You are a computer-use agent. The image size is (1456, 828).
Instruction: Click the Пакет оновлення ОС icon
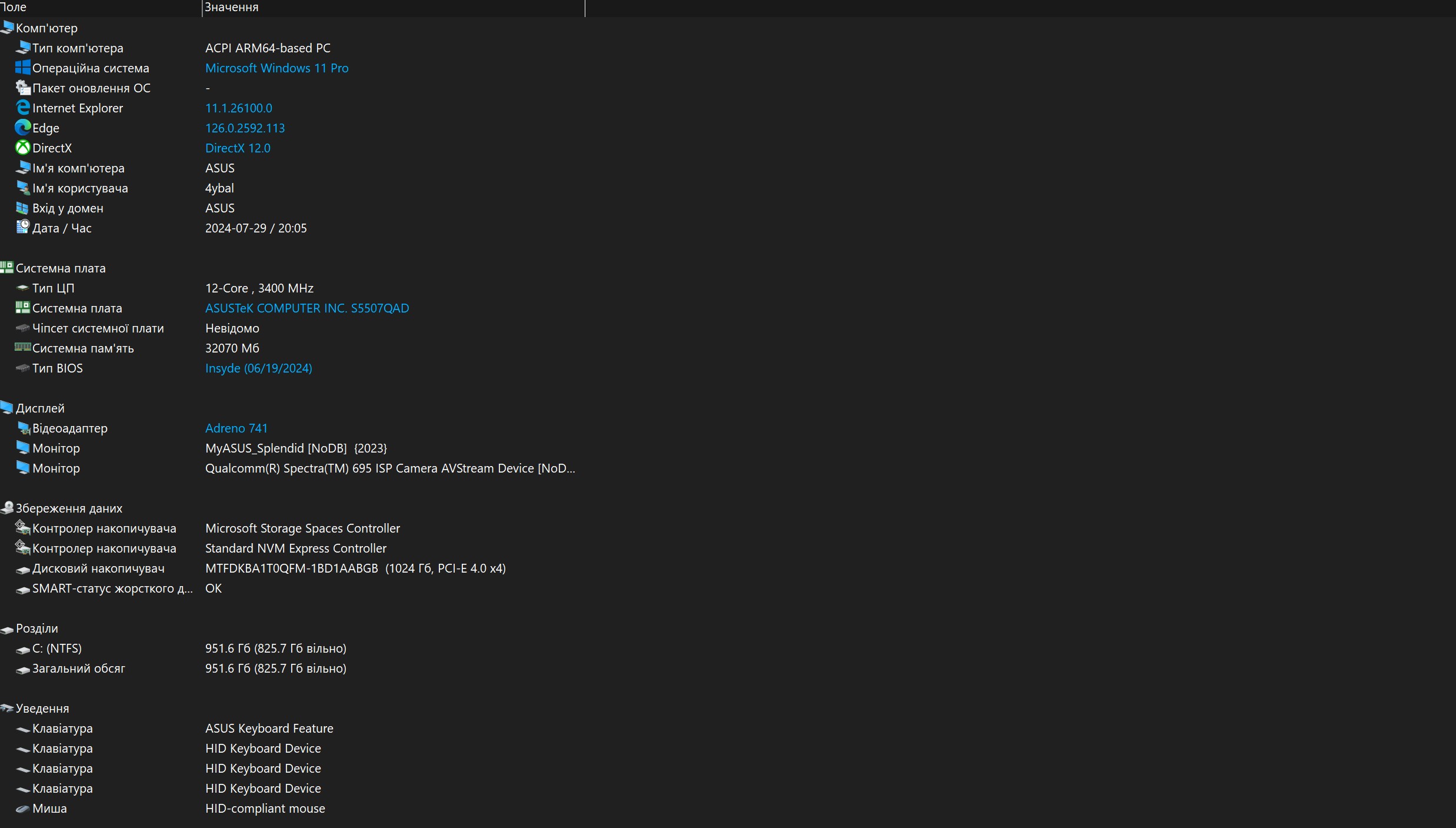22,87
